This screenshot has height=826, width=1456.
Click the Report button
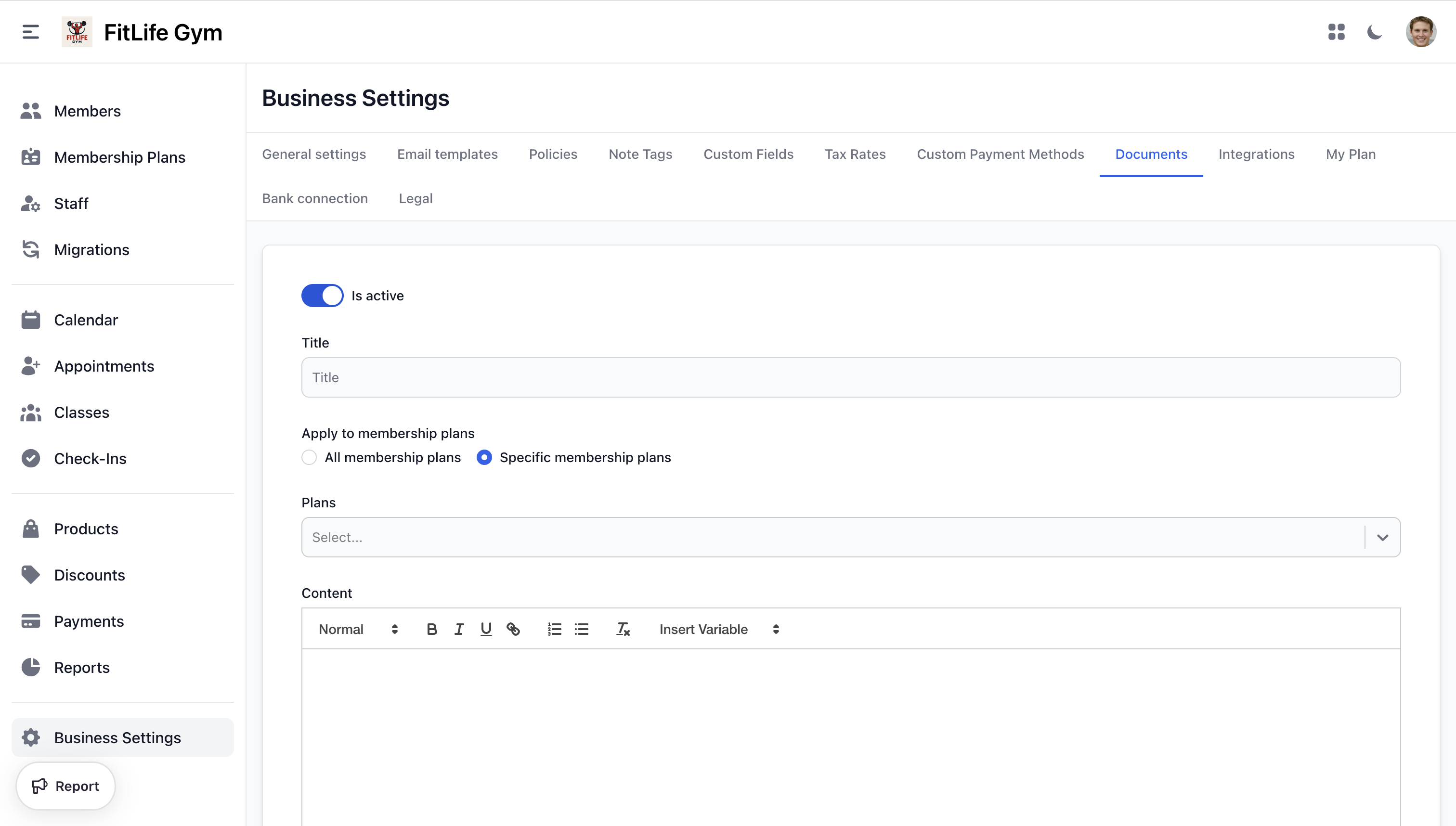pyautogui.click(x=65, y=786)
